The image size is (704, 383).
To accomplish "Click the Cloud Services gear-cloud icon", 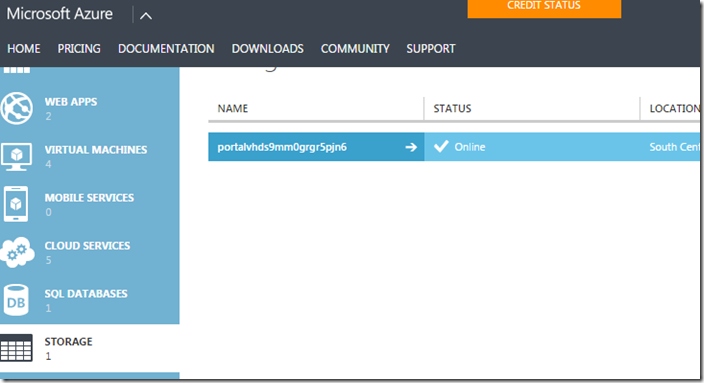I will 17,252.
